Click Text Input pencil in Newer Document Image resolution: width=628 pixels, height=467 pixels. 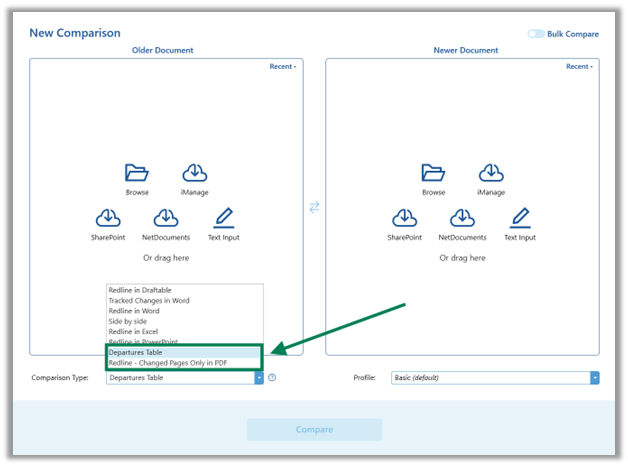(x=520, y=218)
